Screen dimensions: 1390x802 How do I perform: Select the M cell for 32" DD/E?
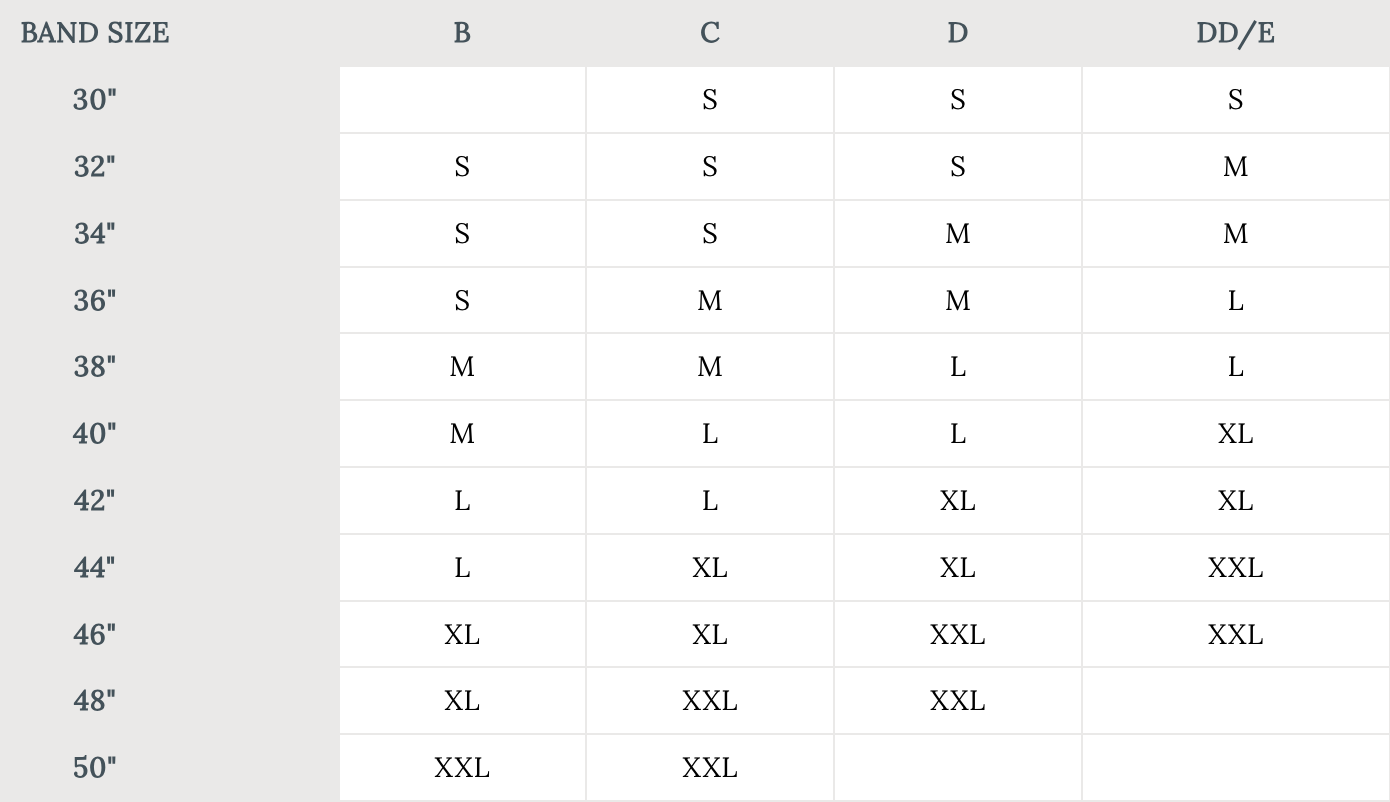pyautogui.click(x=1235, y=167)
